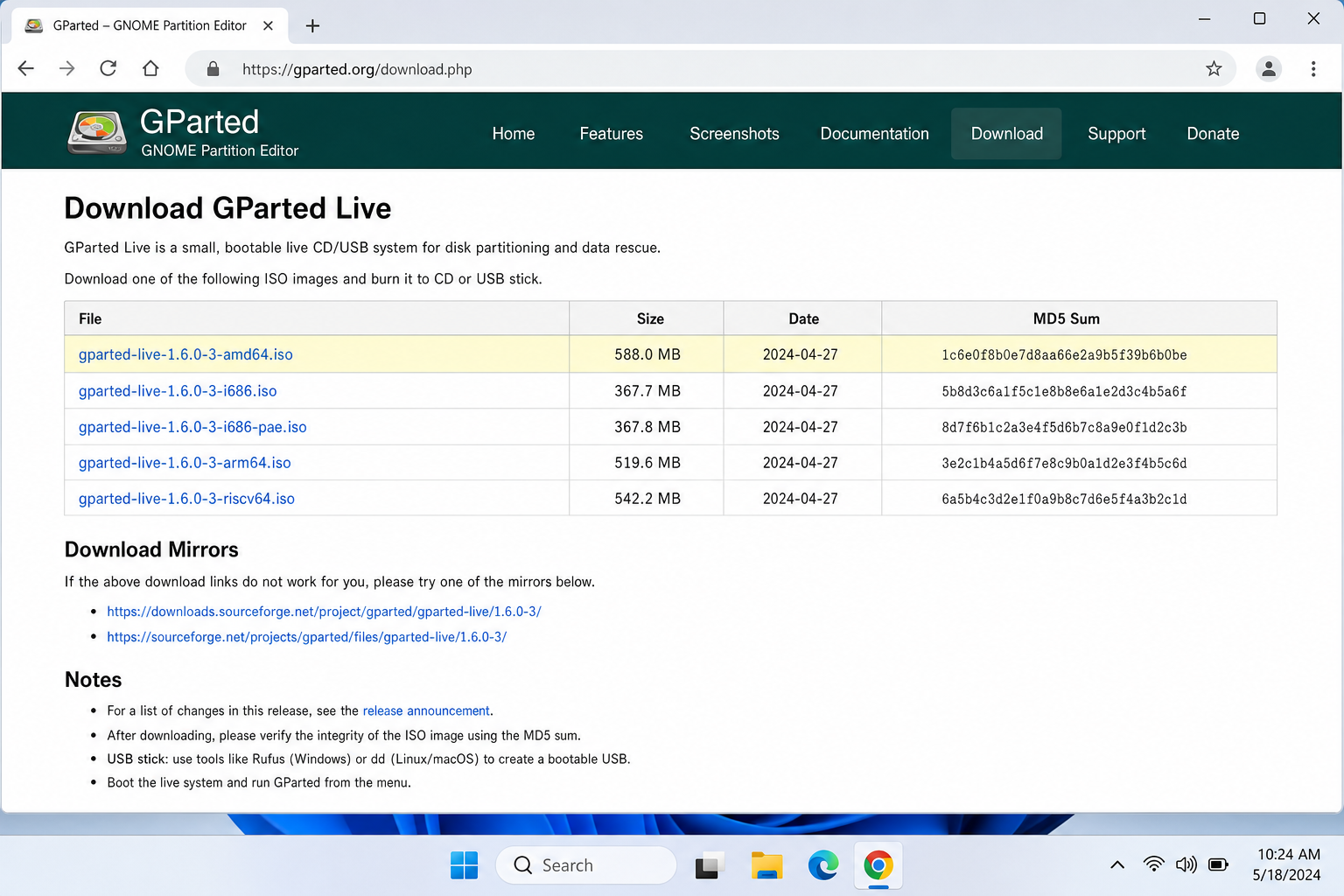Click the padlock site security icon
Image resolution: width=1344 pixels, height=896 pixels.
213,69
